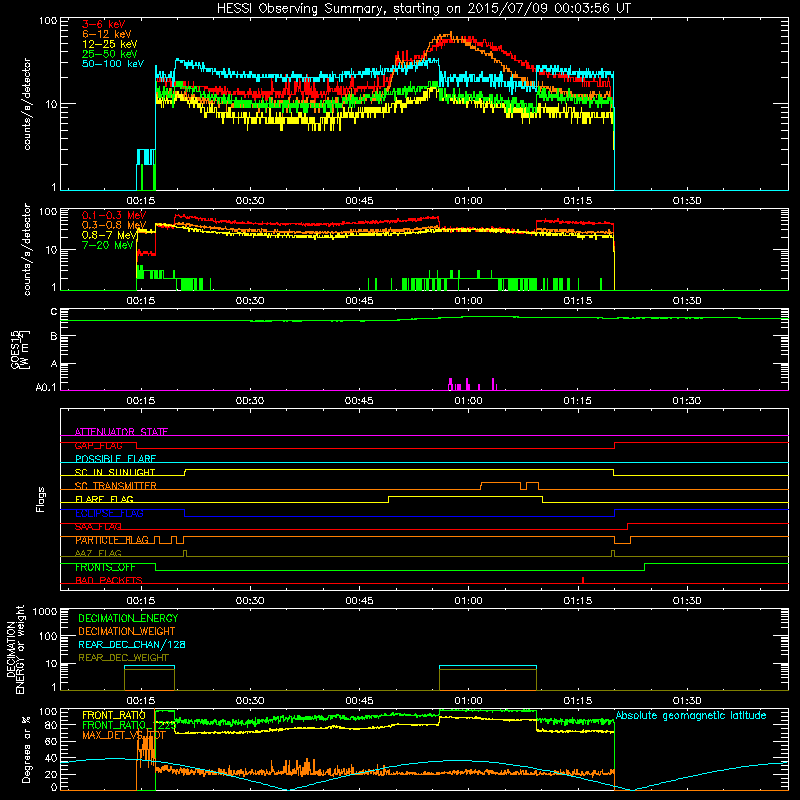Click the magenta spikes in the GOES panel
The width and height of the screenshot is (800, 800).
tap(472, 385)
